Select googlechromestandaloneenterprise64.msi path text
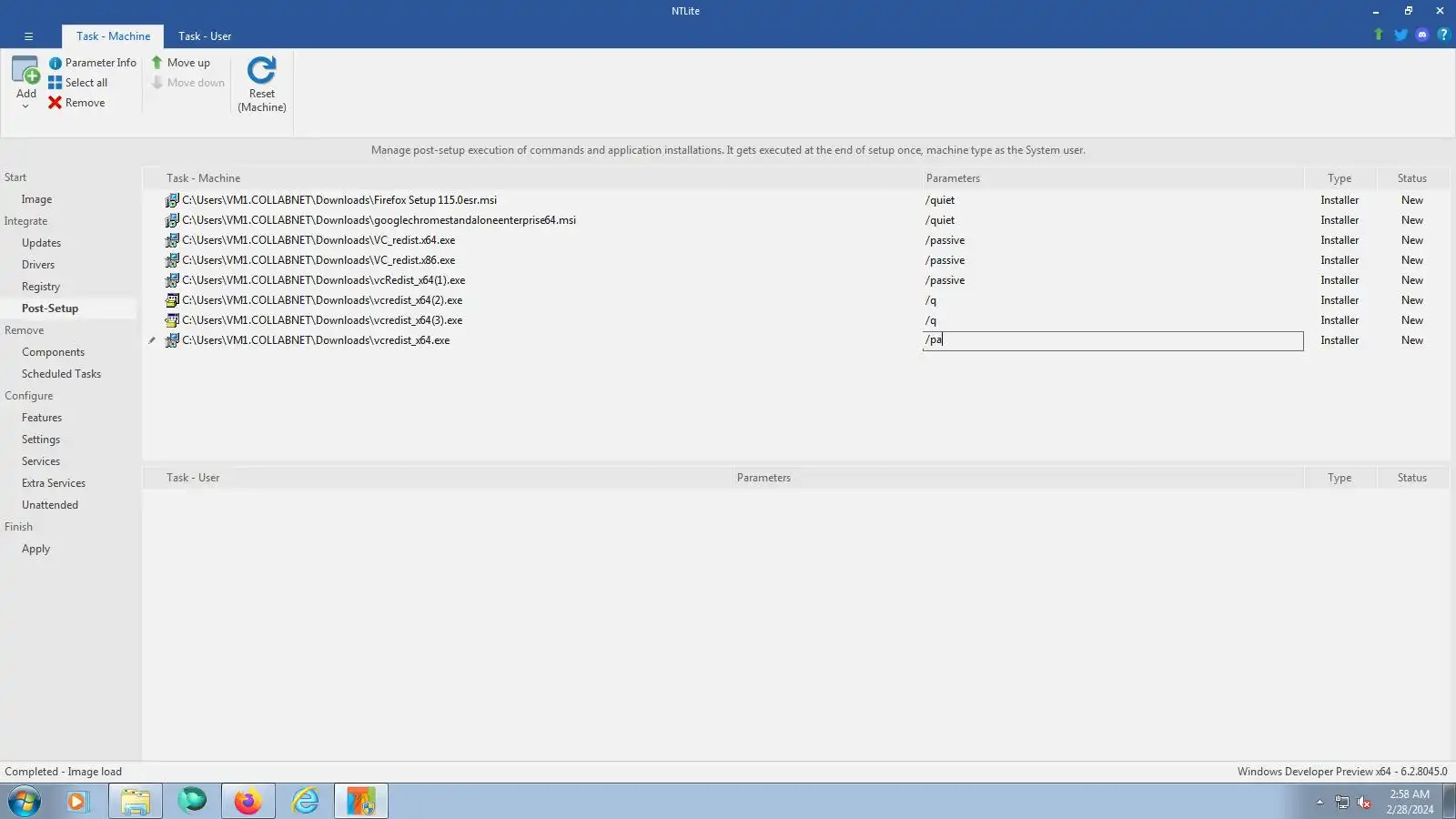 pyautogui.click(x=379, y=220)
